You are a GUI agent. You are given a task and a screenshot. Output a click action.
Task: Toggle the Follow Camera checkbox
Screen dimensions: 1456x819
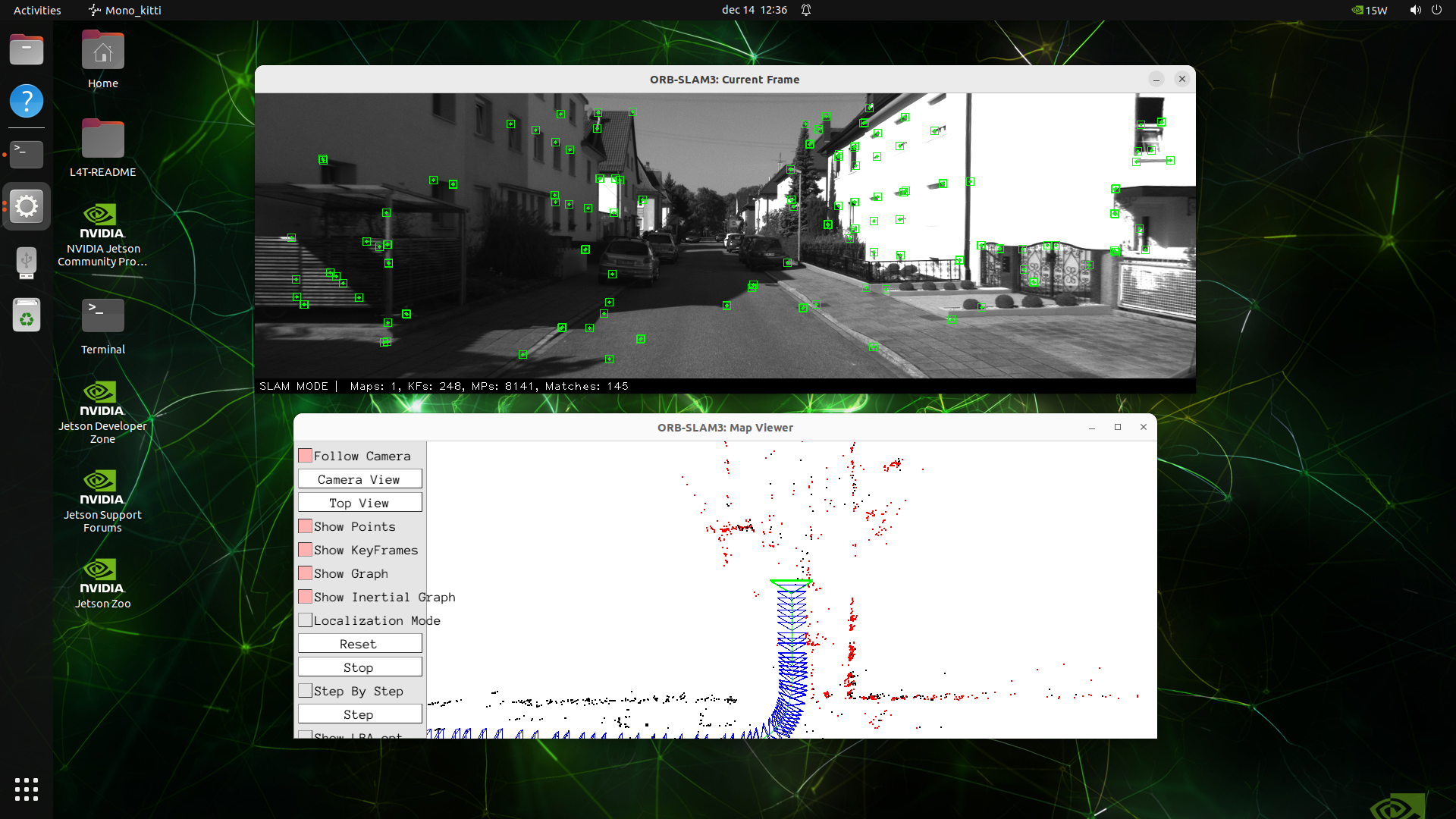tap(306, 456)
